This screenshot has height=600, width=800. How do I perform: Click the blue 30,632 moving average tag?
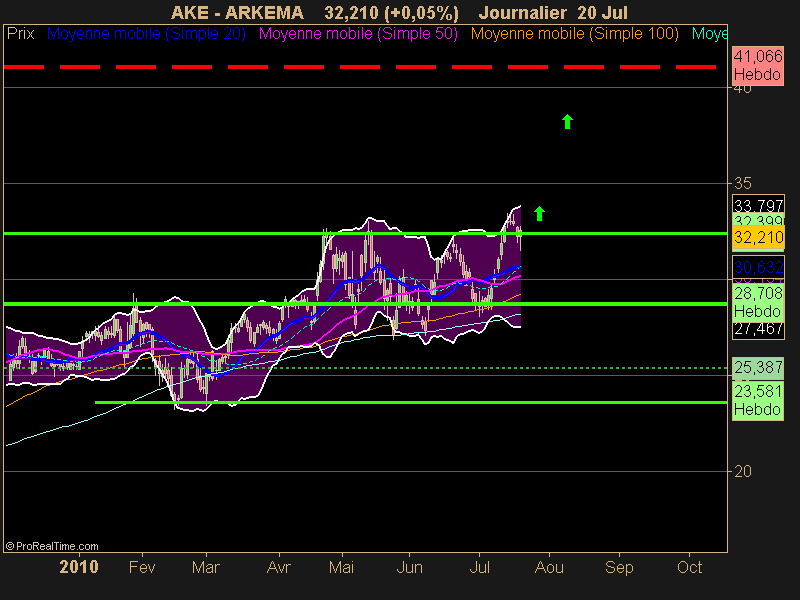coord(758,267)
